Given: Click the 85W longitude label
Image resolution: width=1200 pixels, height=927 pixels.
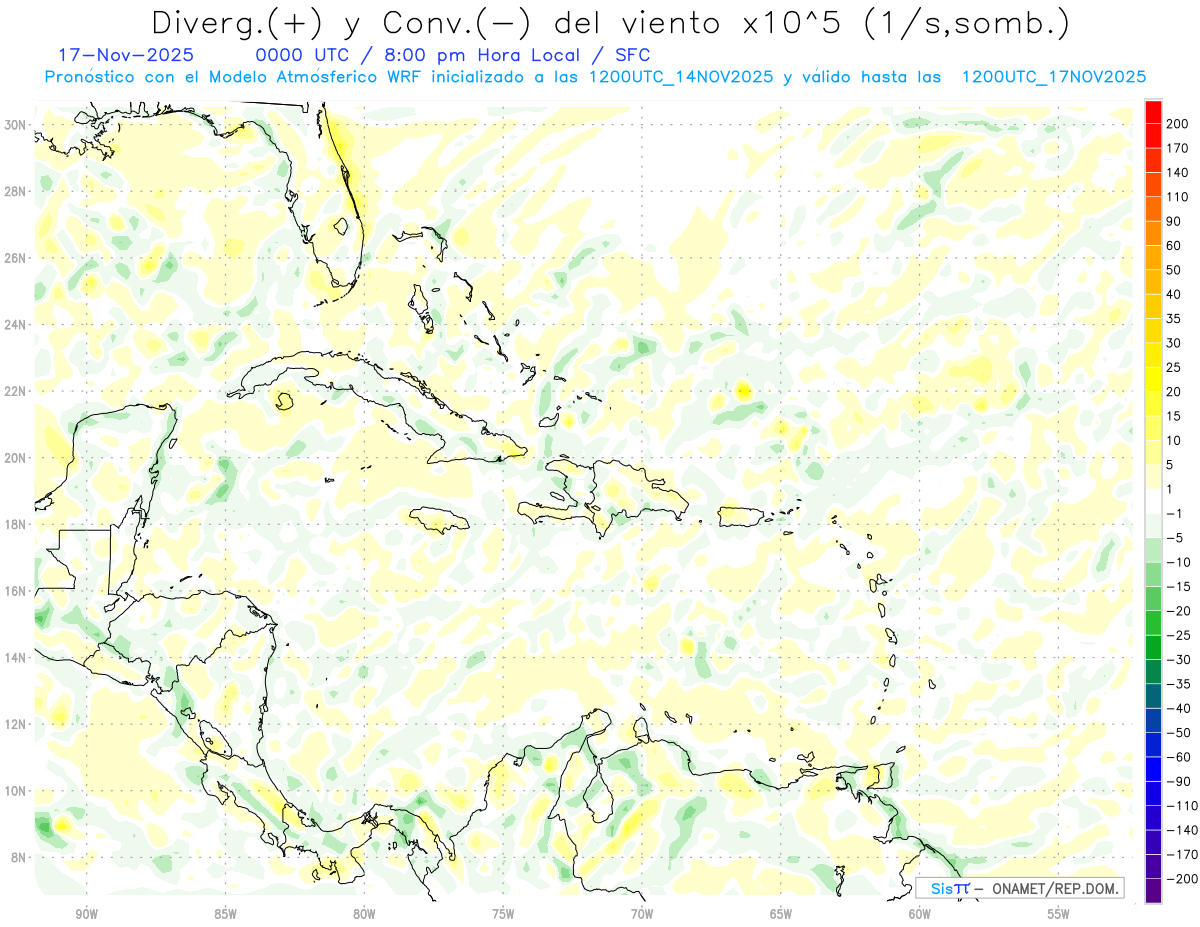Looking at the screenshot, I should pyautogui.click(x=225, y=914).
